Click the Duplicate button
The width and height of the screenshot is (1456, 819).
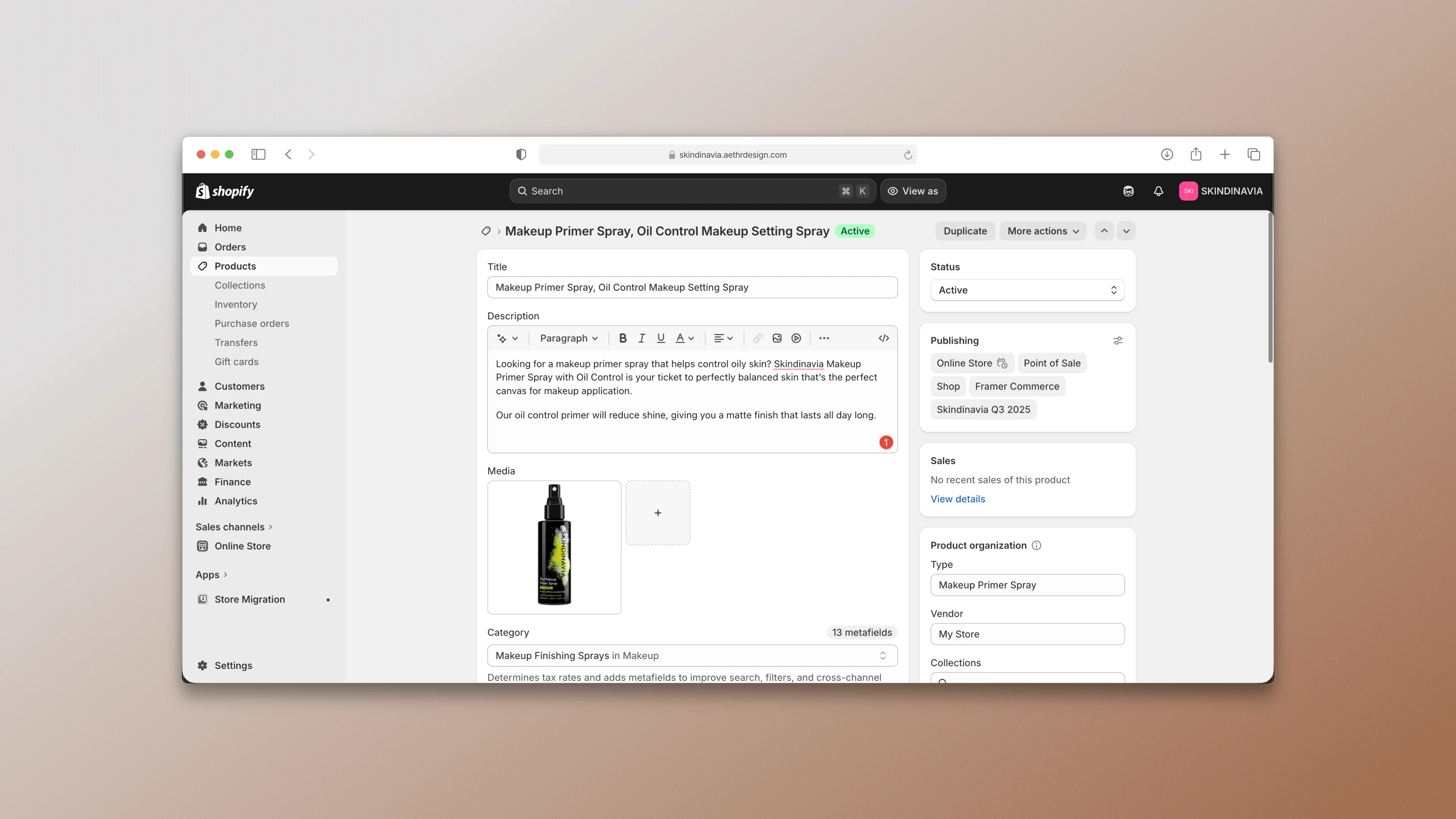(x=965, y=231)
